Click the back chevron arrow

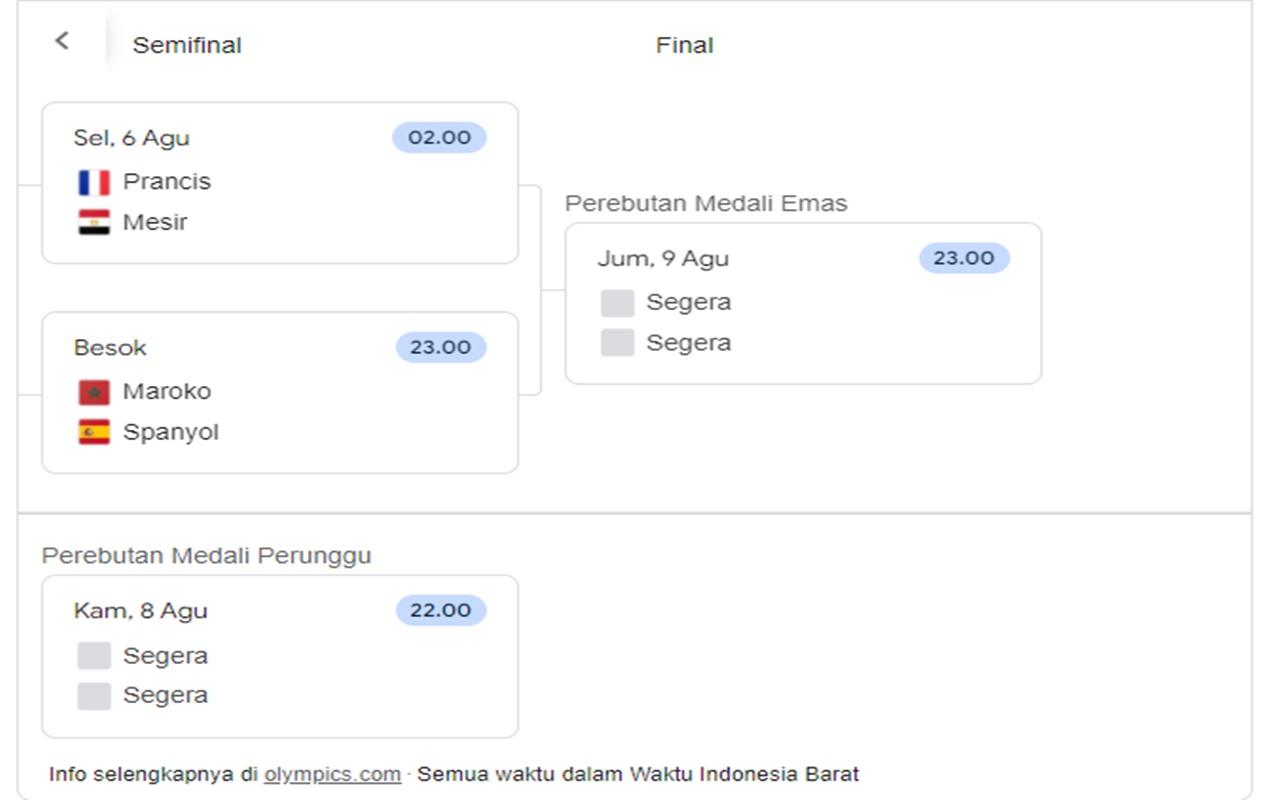(62, 41)
